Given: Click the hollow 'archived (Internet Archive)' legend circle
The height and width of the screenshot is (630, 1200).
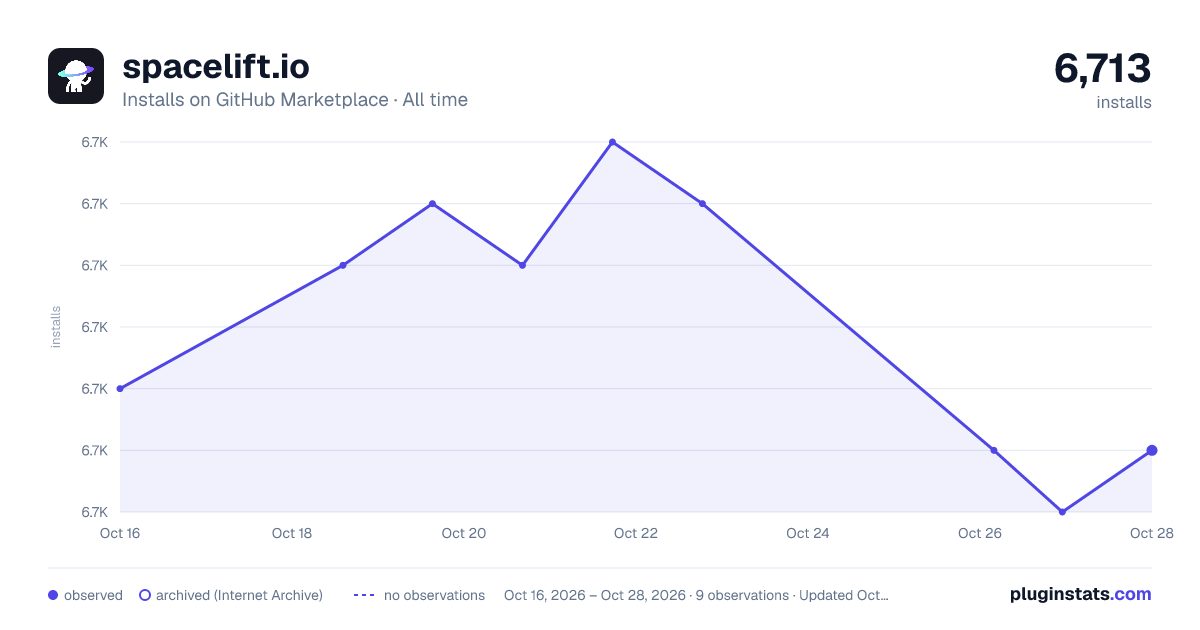Looking at the screenshot, I should [x=145, y=595].
